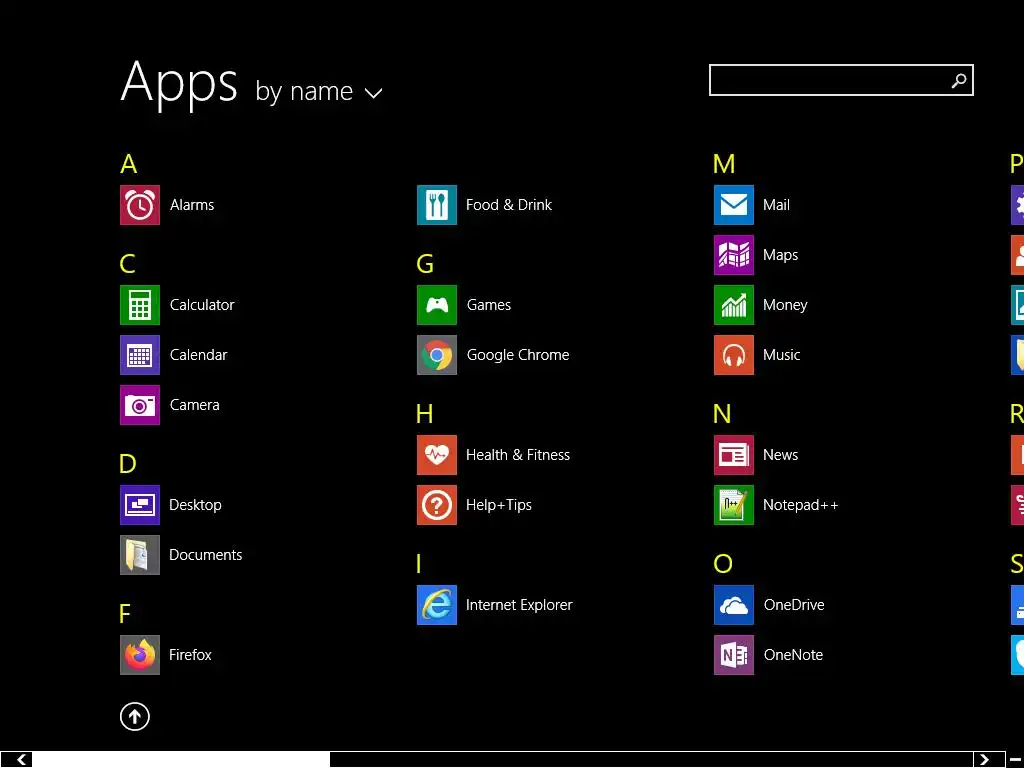Image resolution: width=1024 pixels, height=768 pixels.
Task: Click the 'Notepad++' label text
Action: (x=801, y=505)
